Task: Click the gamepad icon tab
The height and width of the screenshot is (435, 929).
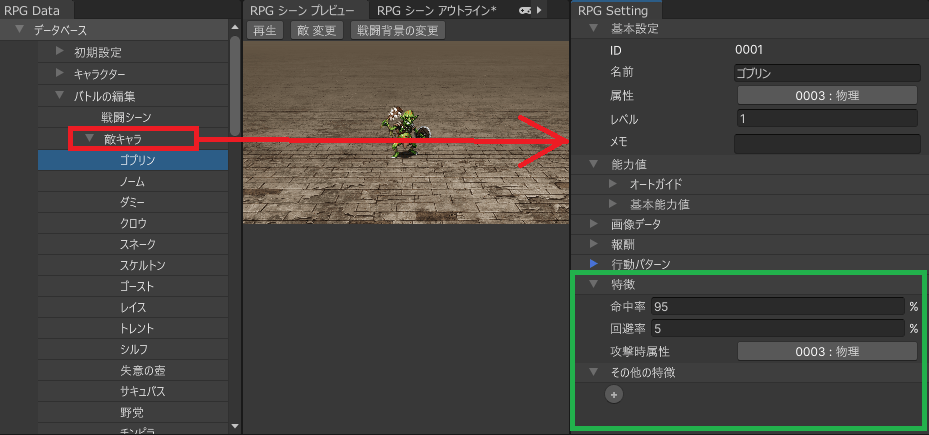Action: coord(524,10)
